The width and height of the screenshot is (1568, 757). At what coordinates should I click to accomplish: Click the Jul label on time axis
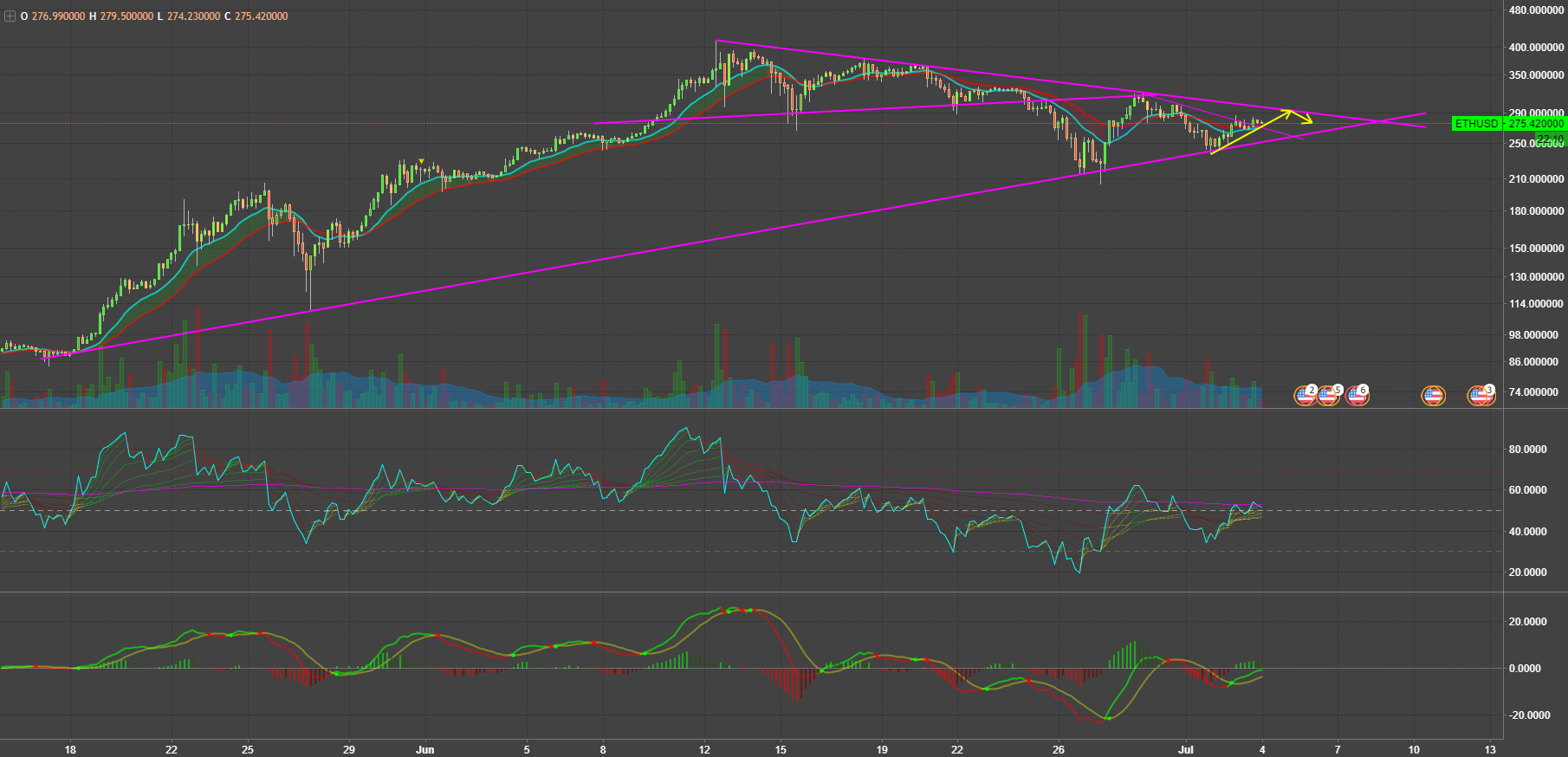pyautogui.click(x=1186, y=750)
